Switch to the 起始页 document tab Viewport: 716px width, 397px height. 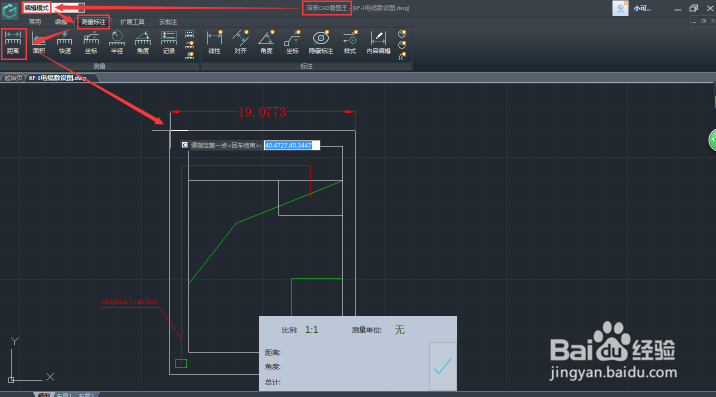point(13,78)
